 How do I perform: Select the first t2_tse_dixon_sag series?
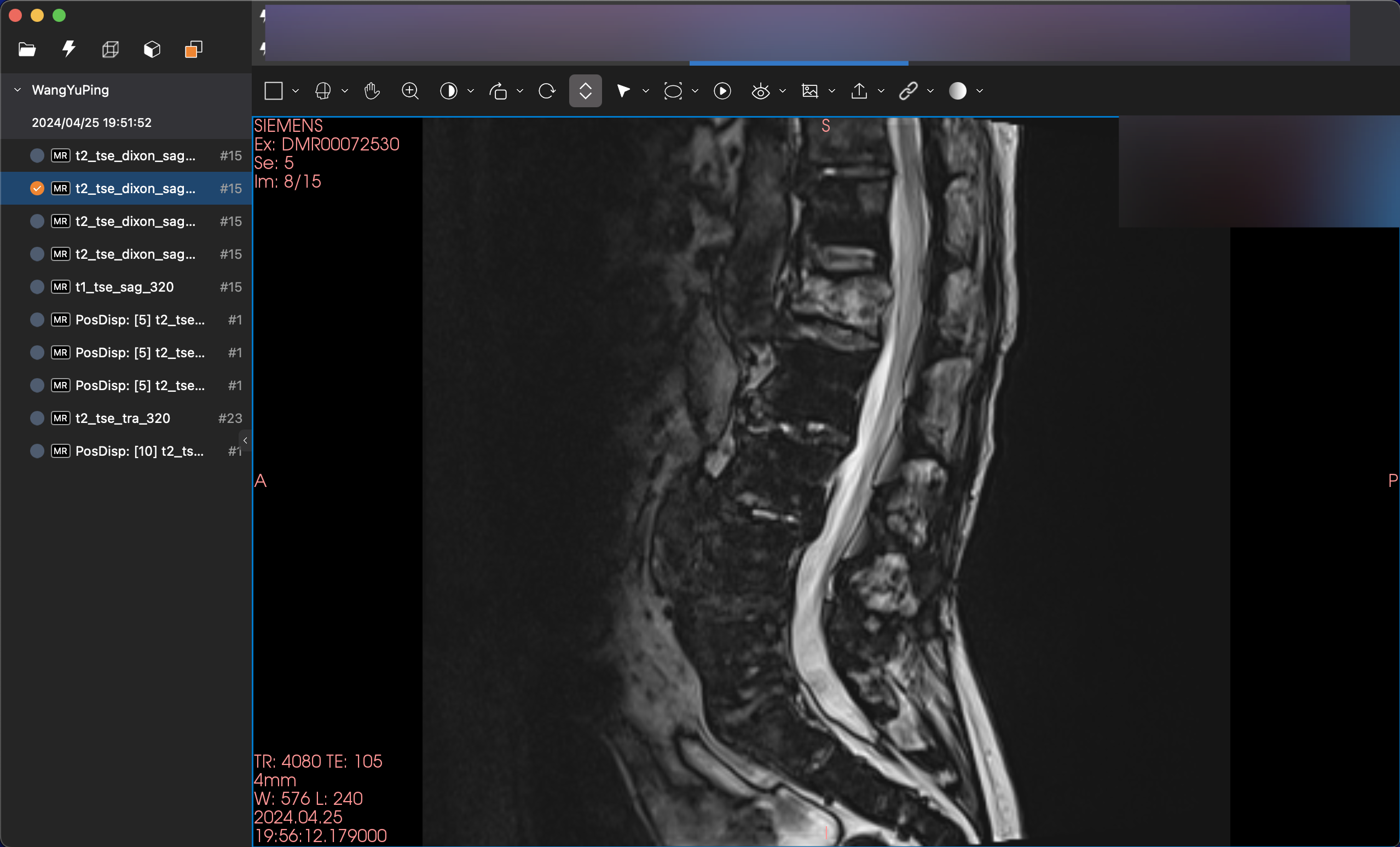tap(135, 155)
